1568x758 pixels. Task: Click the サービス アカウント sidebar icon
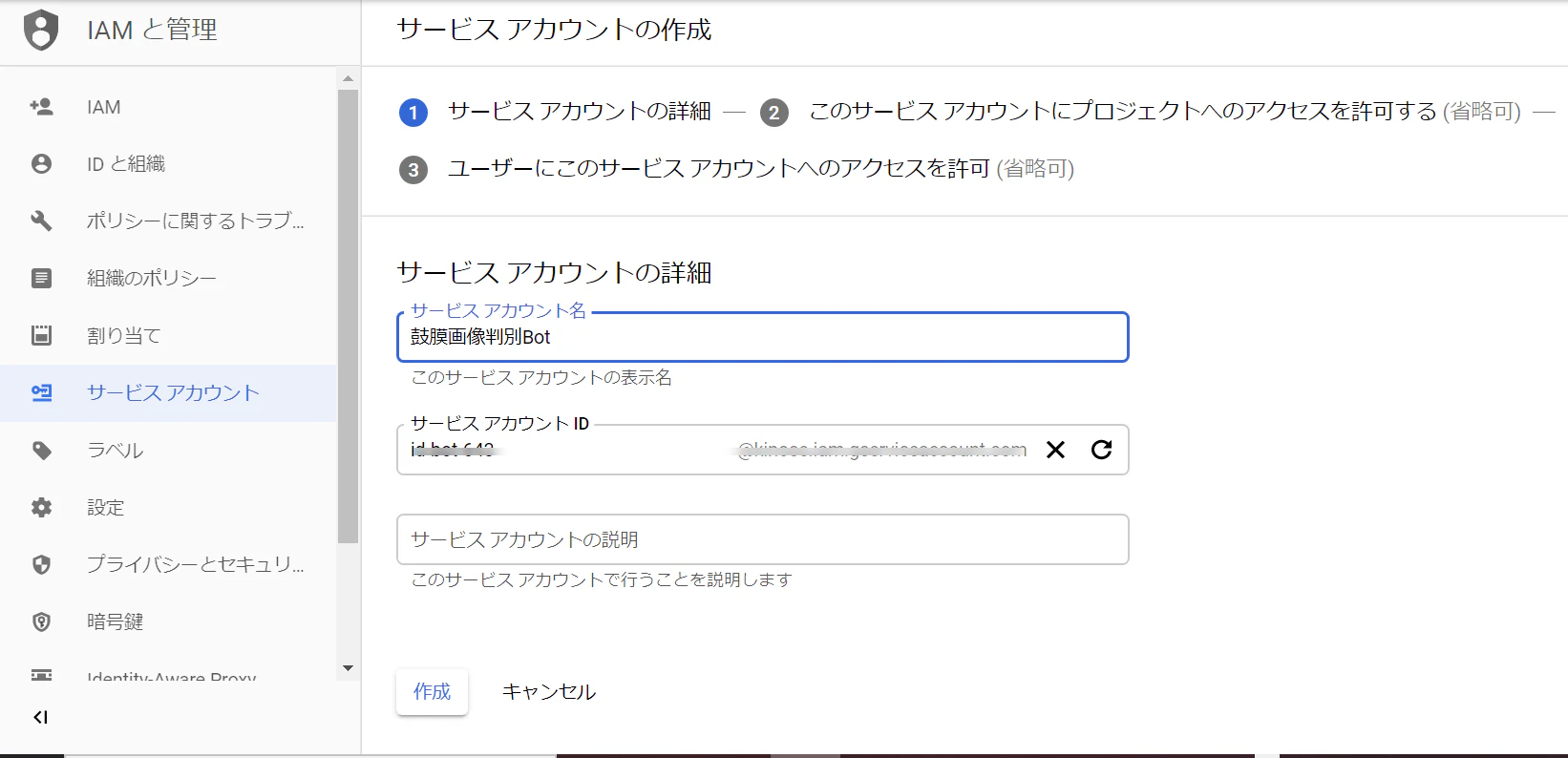click(x=41, y=392)
